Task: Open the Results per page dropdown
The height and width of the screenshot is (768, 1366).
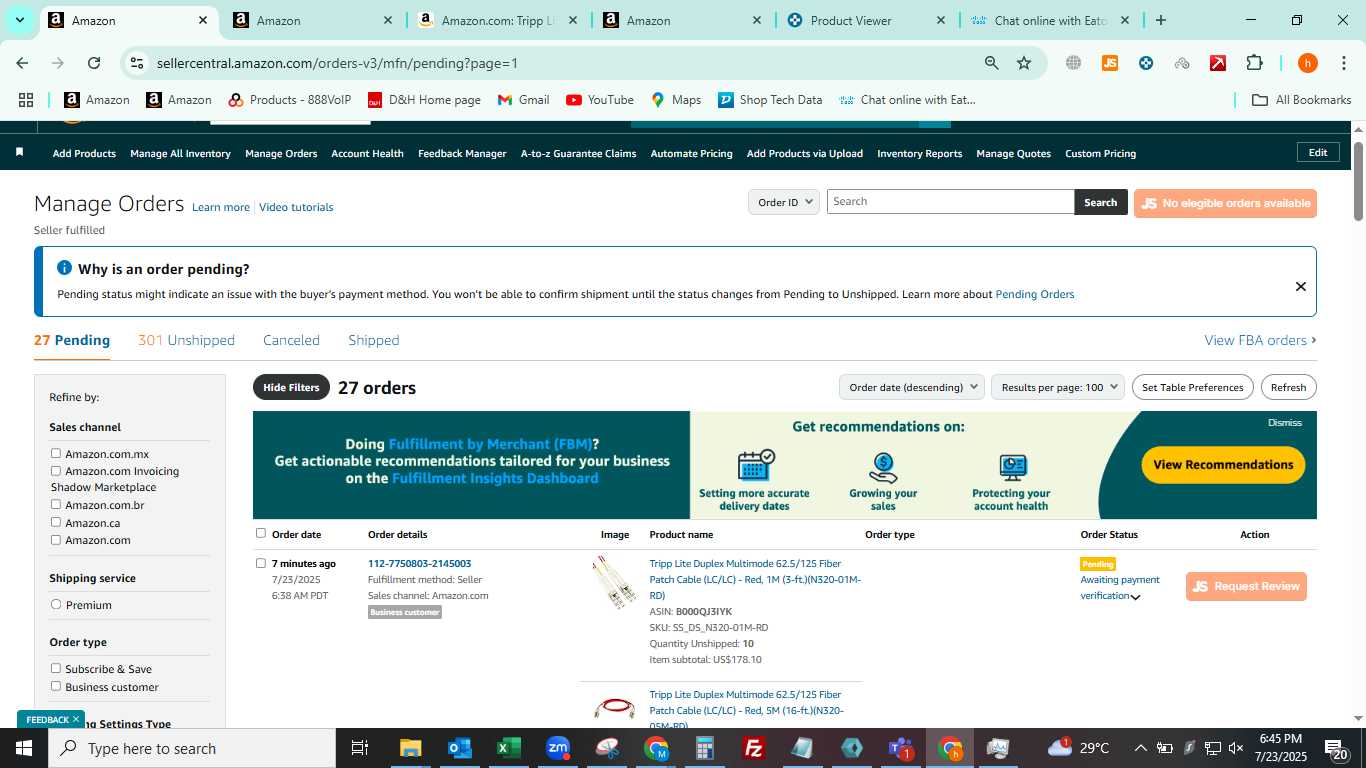Action: click(1058, 387)
